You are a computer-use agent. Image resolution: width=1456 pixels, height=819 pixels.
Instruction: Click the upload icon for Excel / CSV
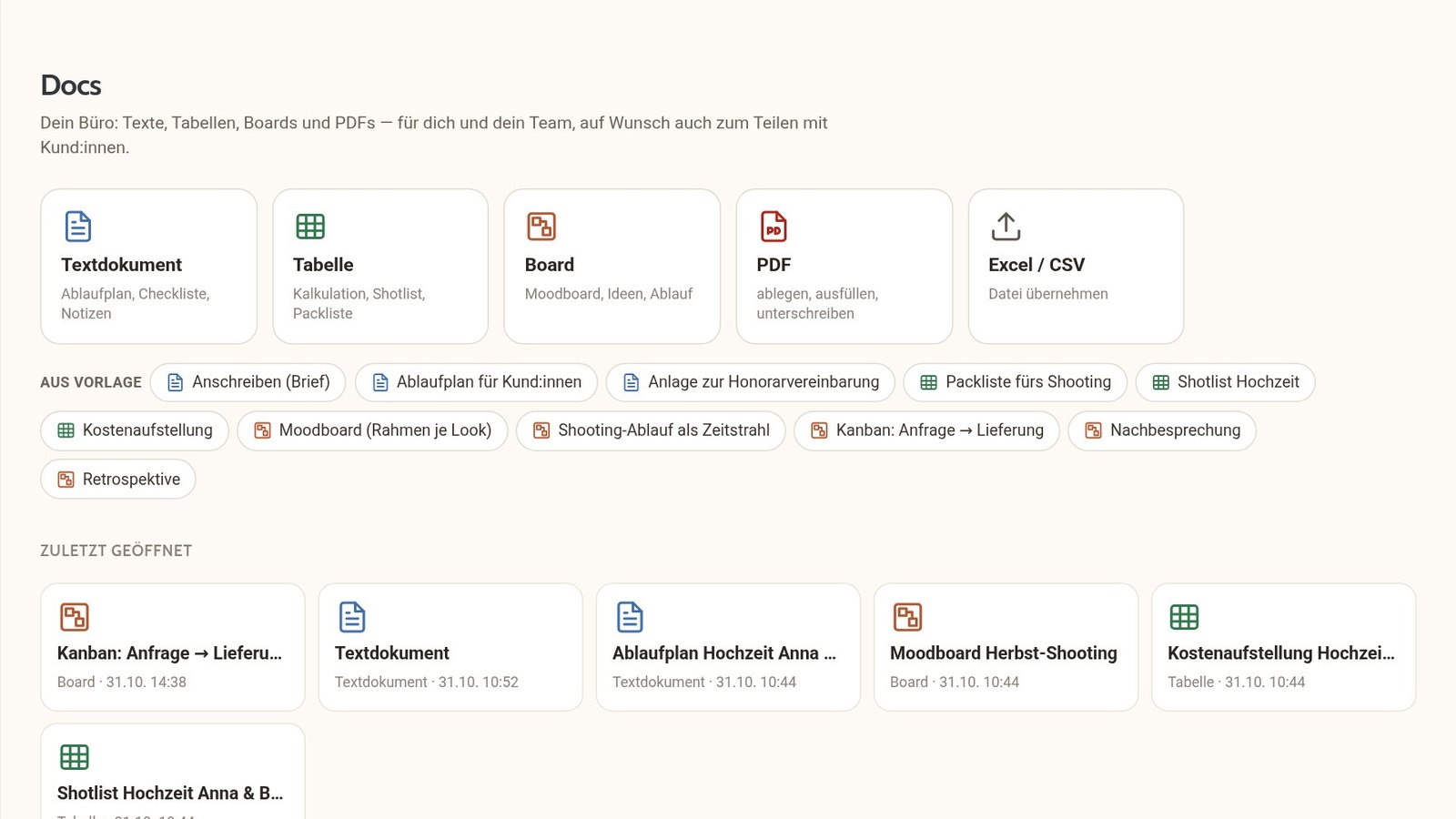coord(1006,227)
